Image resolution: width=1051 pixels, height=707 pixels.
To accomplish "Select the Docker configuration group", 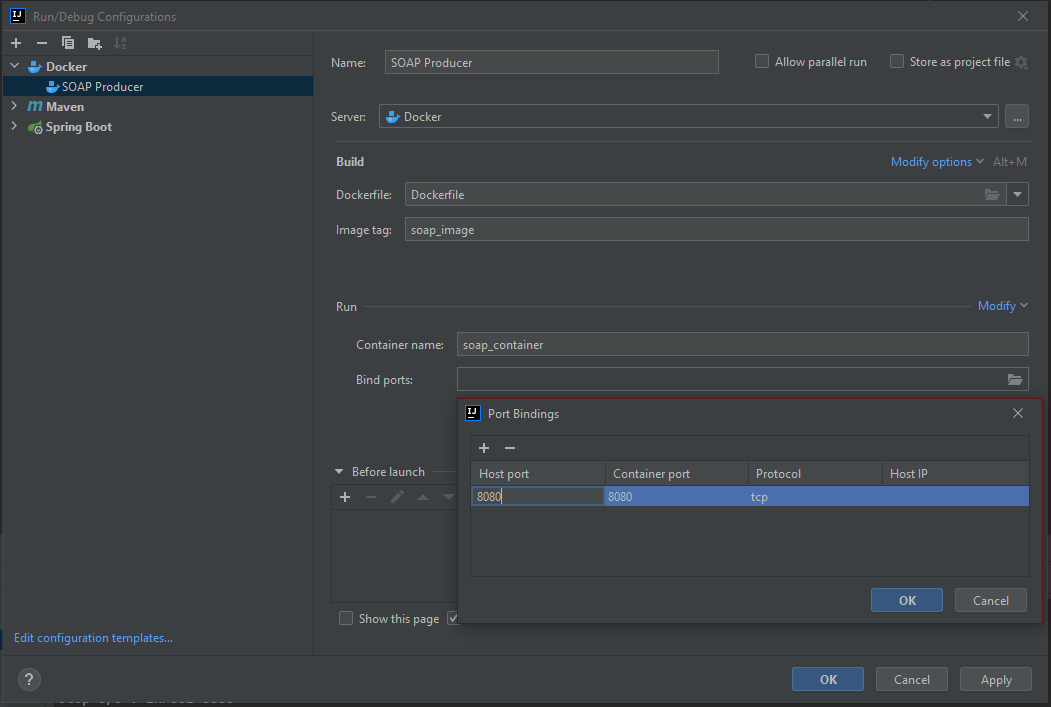I will (66, 66).
